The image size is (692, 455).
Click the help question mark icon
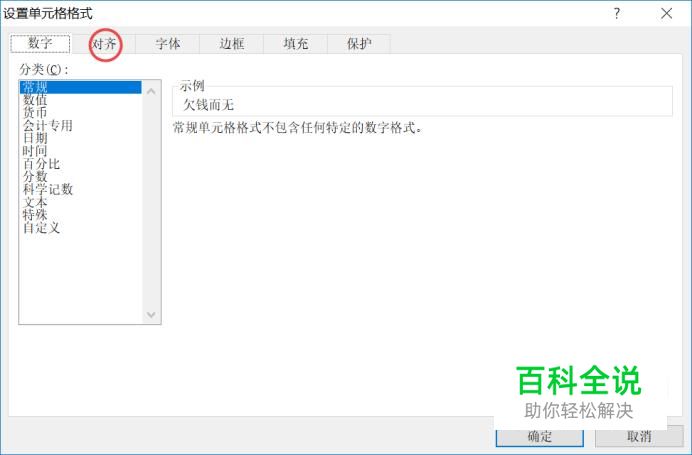[617, 13]
